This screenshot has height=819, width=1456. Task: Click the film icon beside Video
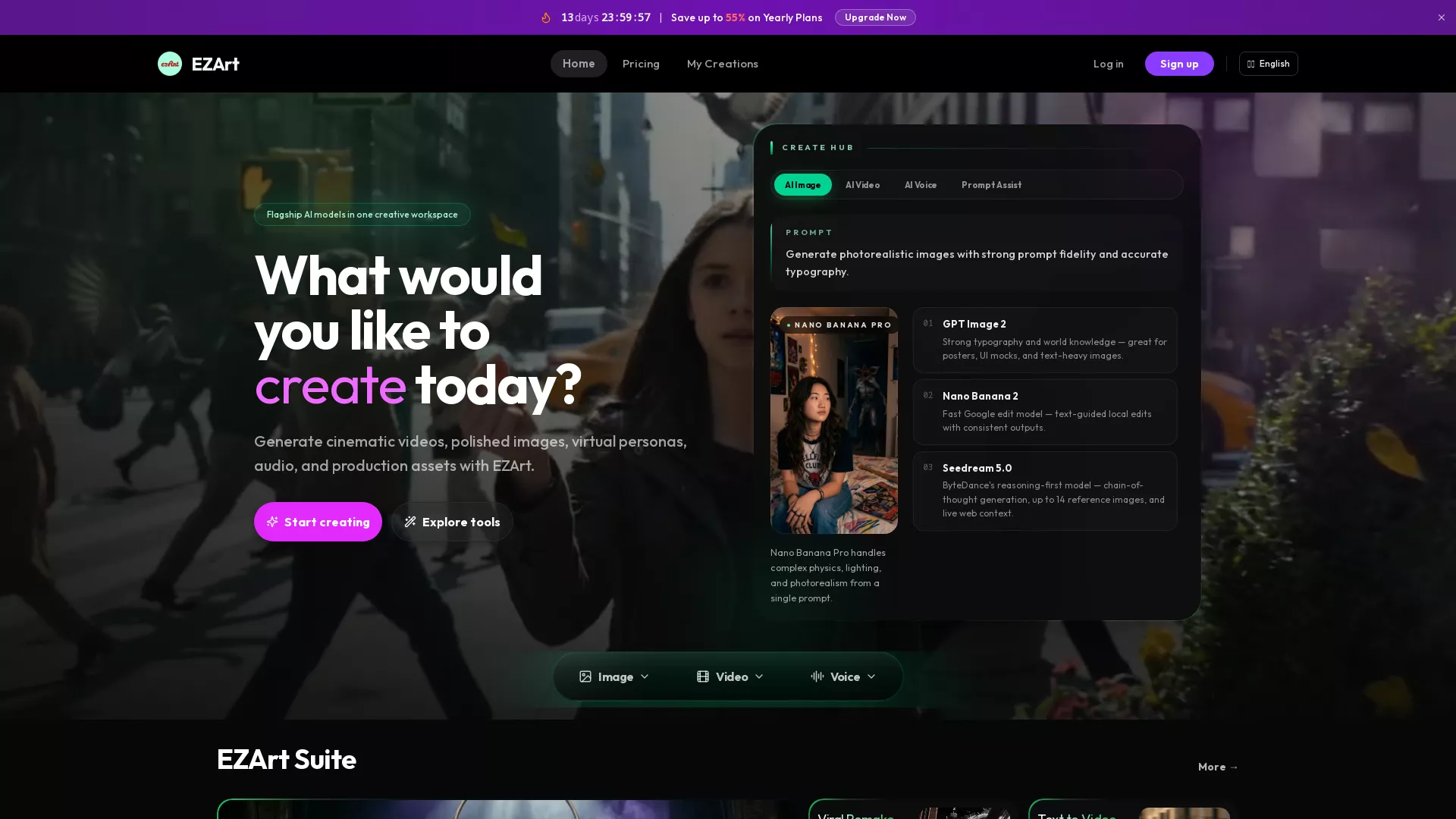point(703,676)
